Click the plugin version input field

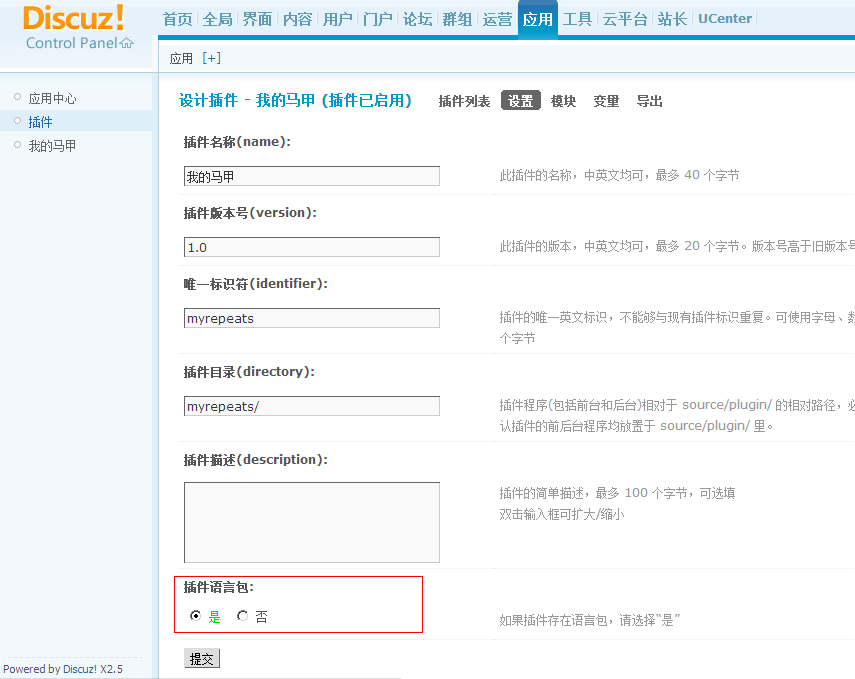click(x=311, y=247)
